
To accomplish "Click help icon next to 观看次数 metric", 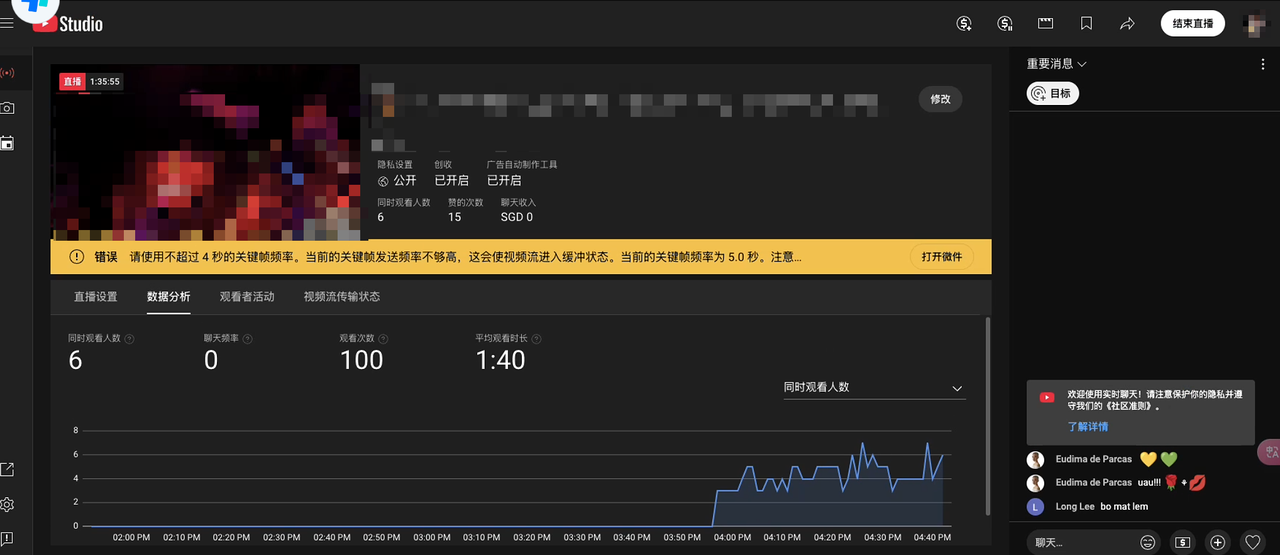I will point(382,339).
